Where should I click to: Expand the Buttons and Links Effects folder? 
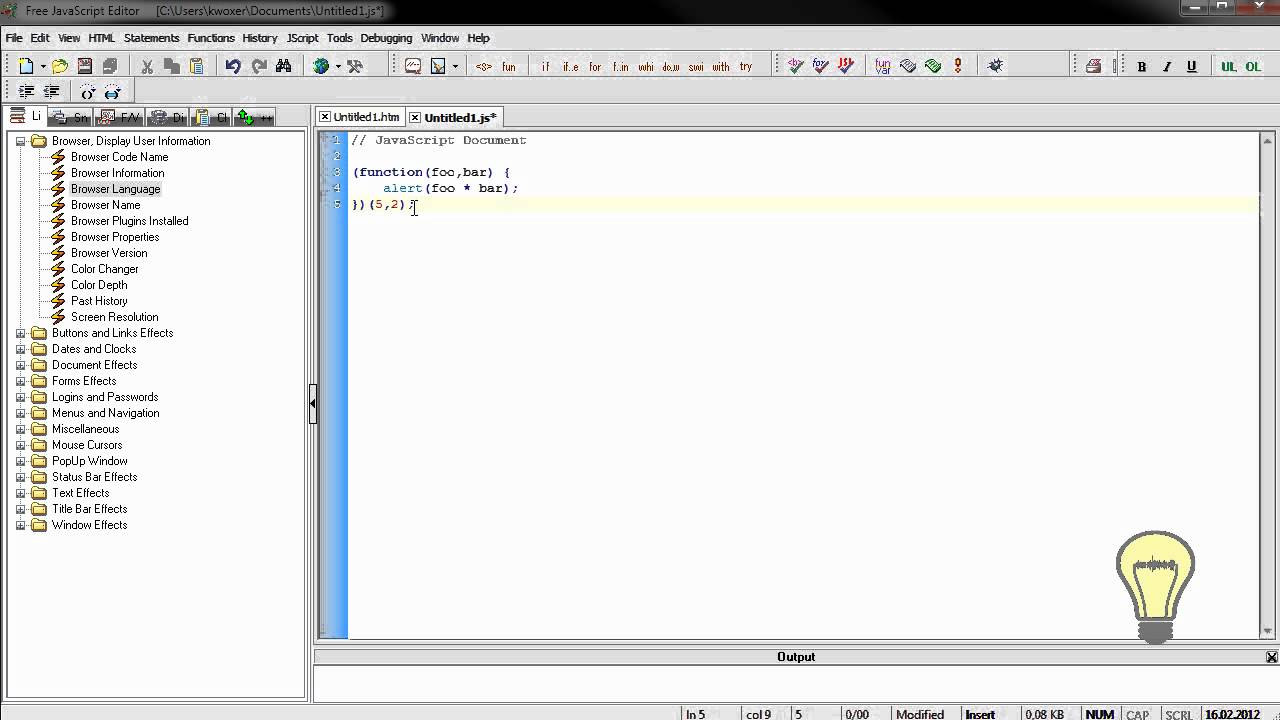[20, 333]
